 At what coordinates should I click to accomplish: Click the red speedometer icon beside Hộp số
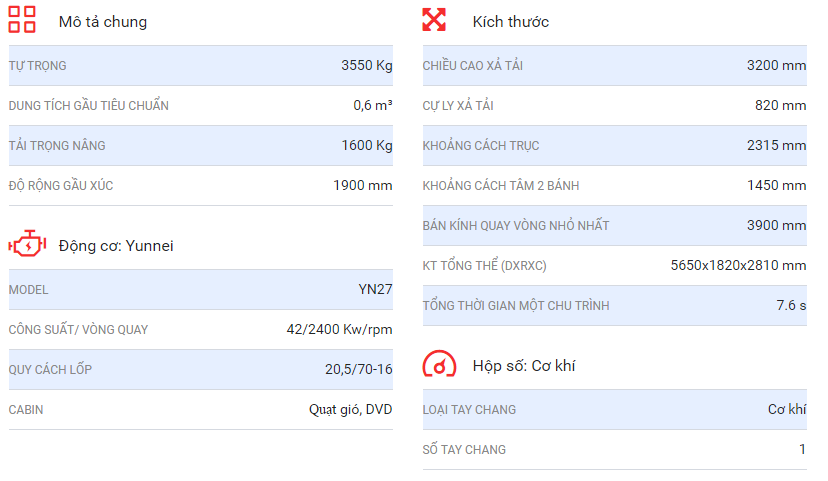[x=439, y=364]
